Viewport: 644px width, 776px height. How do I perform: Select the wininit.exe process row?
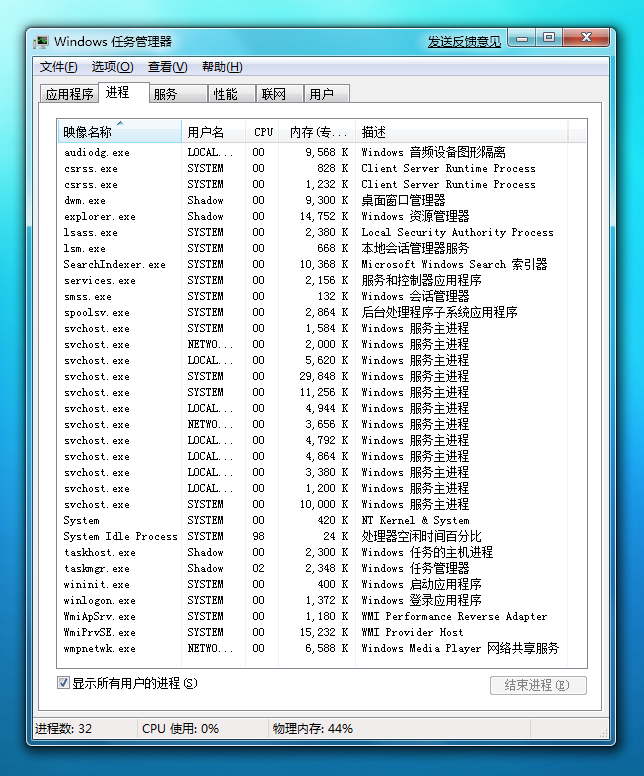(x=322, y=584)
